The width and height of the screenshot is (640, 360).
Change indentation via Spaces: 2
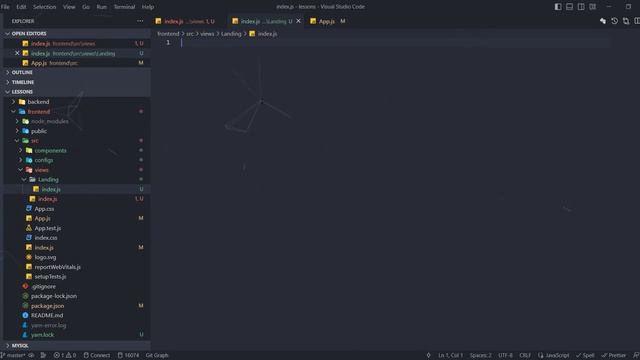click(481, 355)
